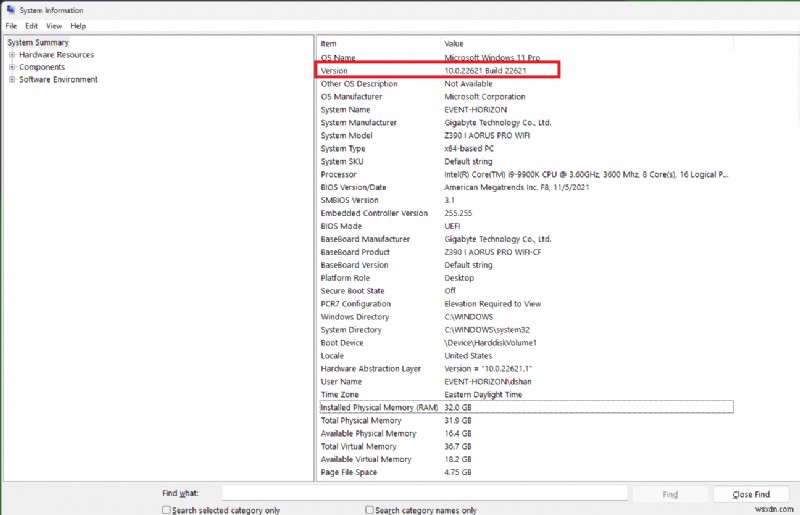Select the Hardware Abstraction Layer row
The height and width of the screenshot is (515, 800).
[525, 369]
